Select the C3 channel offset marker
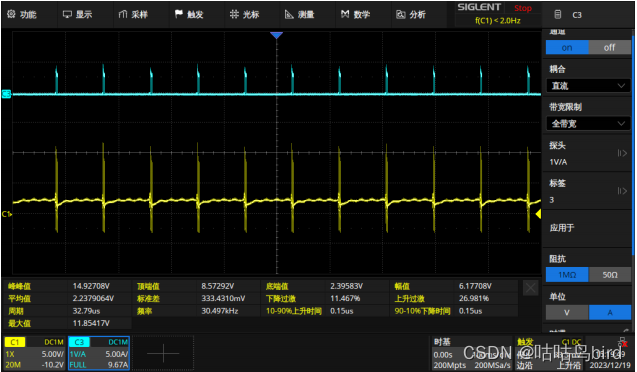This screenshot has height=372, width=637. coord(6,94)
